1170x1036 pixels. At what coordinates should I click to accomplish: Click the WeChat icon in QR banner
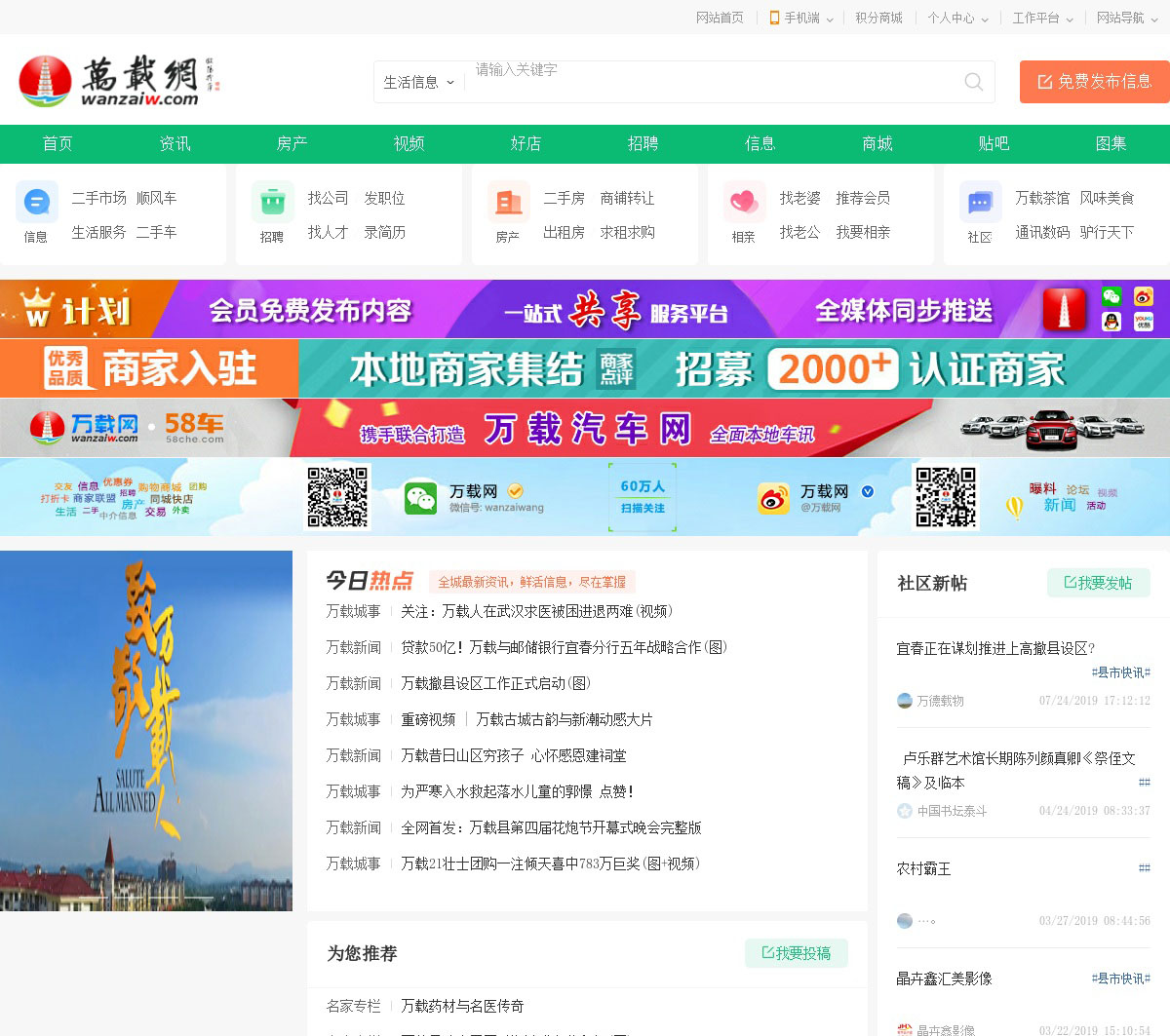coord(420,498)
